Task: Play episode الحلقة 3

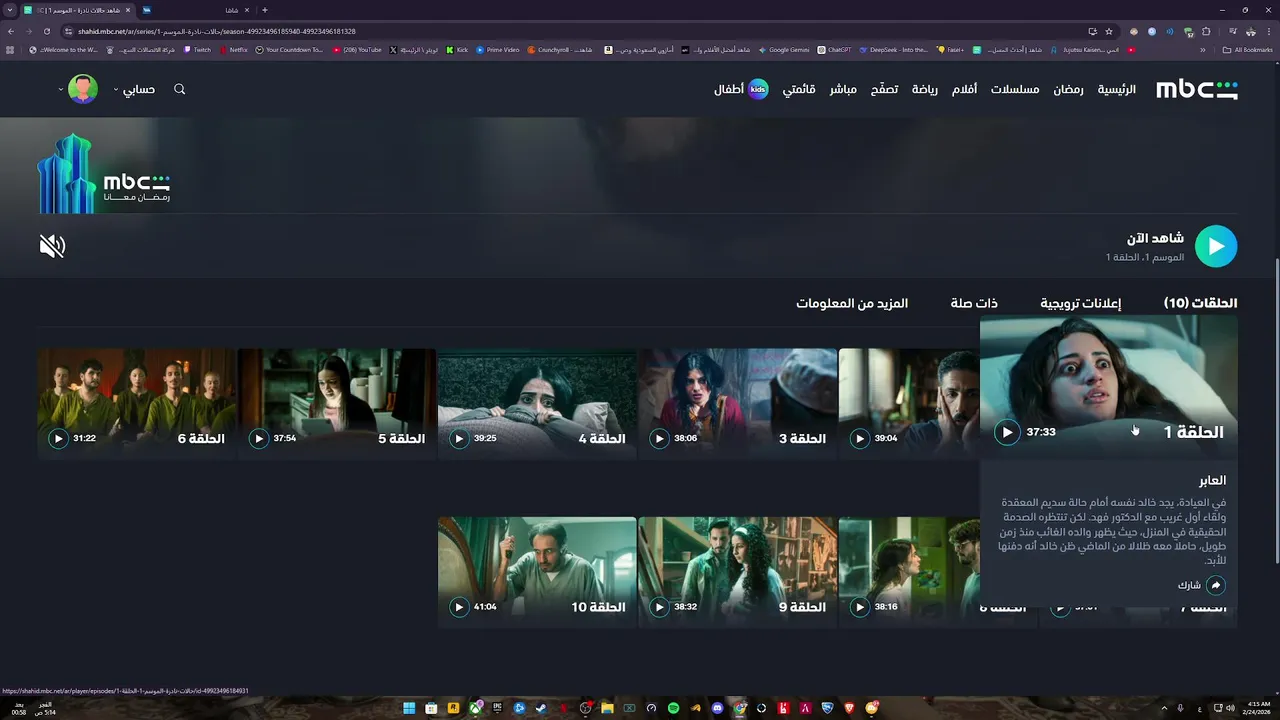Action: (x=659, y=438)
